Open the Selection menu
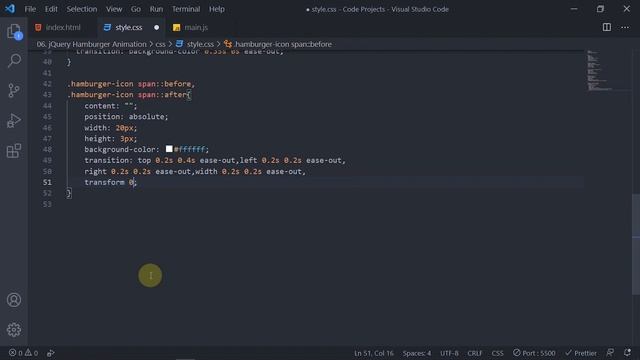 (82, 9)
